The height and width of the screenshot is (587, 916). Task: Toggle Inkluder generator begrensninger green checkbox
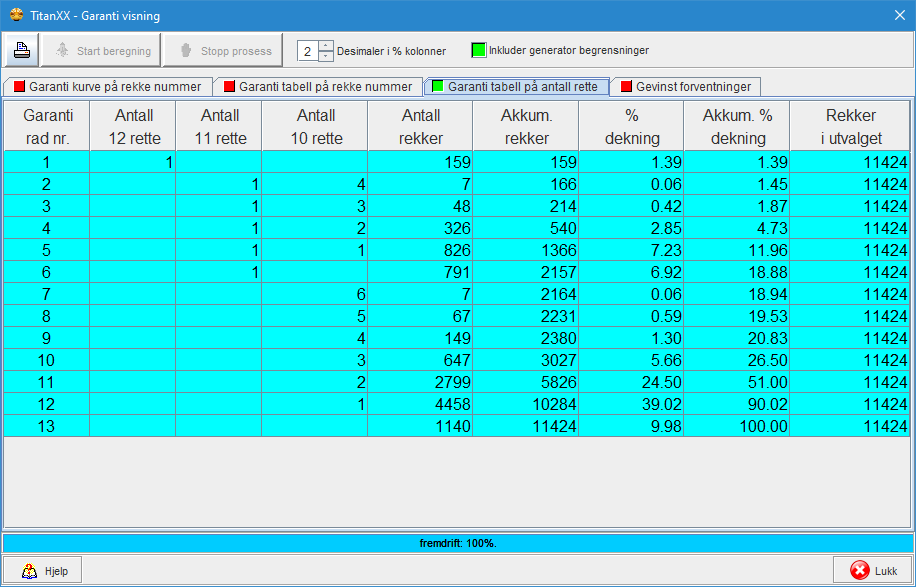479,50
